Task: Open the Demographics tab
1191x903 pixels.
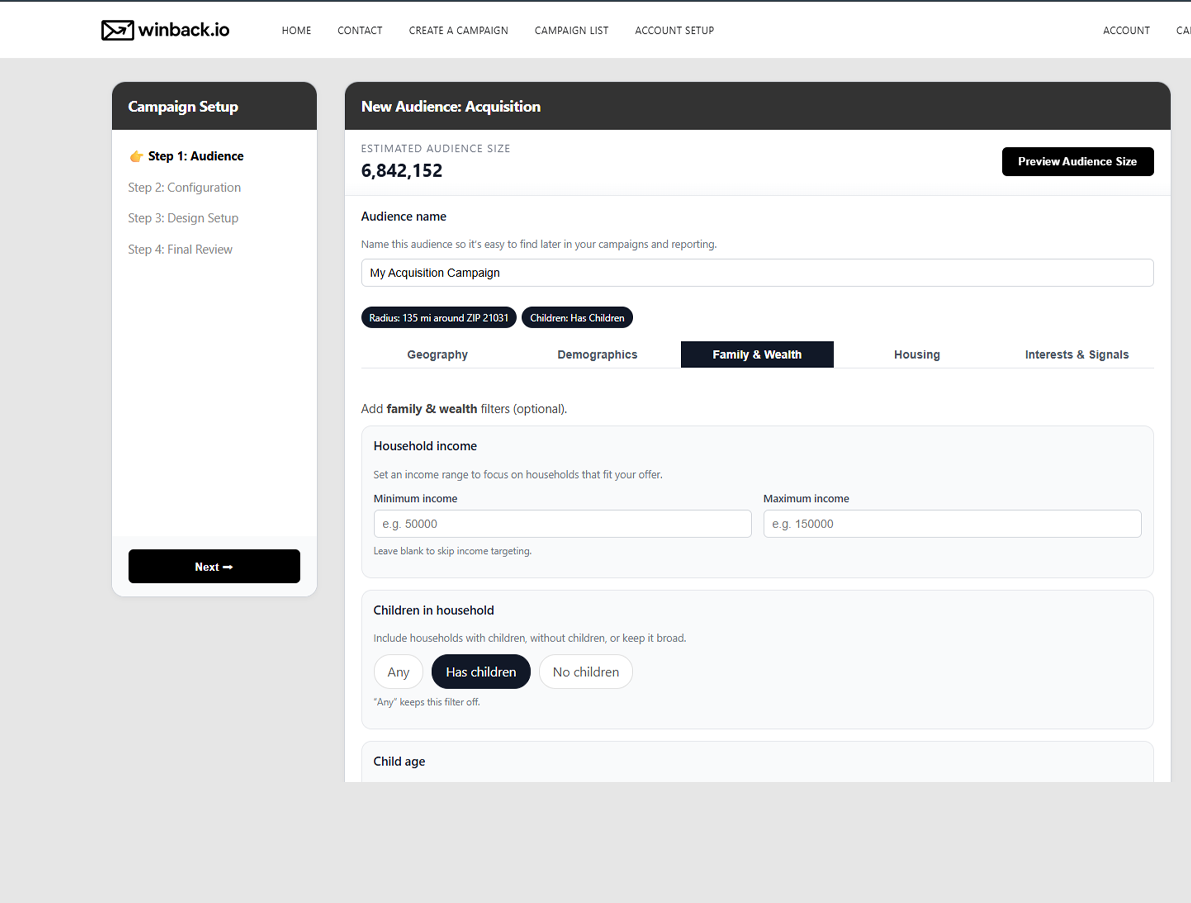Action: (597, 354)
